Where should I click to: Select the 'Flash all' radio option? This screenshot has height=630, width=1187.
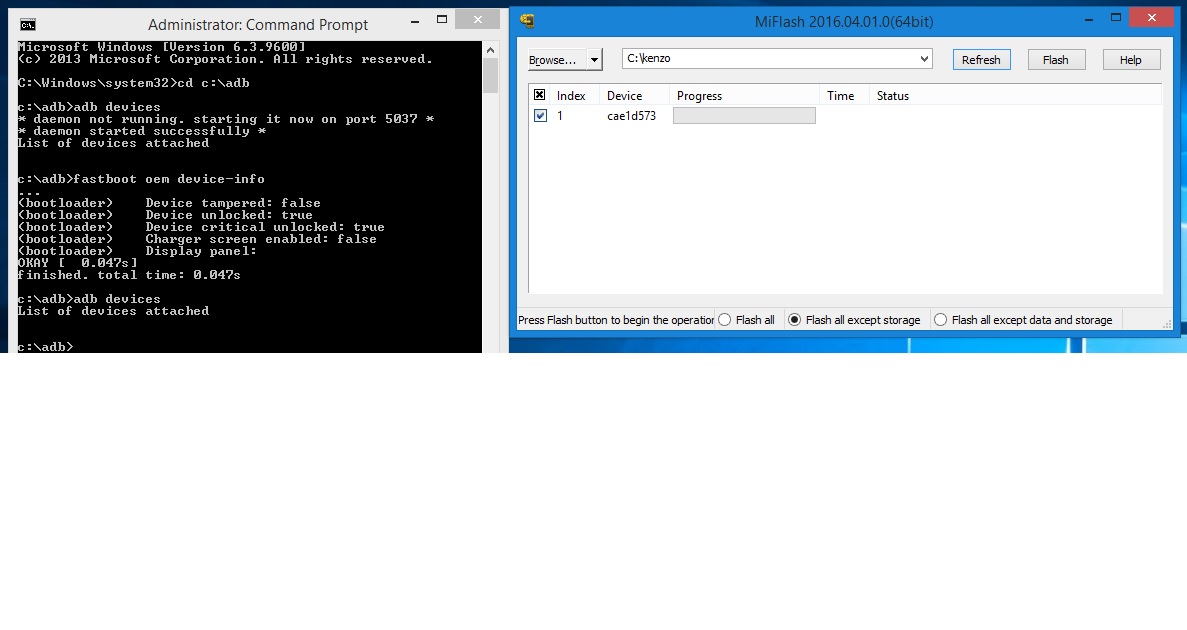coord(724,320)
